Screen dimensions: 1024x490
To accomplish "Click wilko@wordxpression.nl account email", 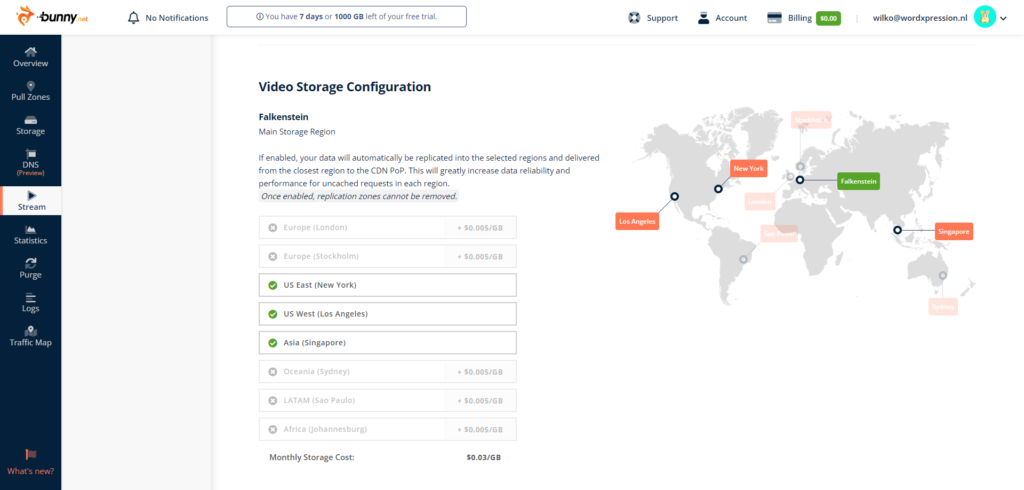I will [920, 18].
